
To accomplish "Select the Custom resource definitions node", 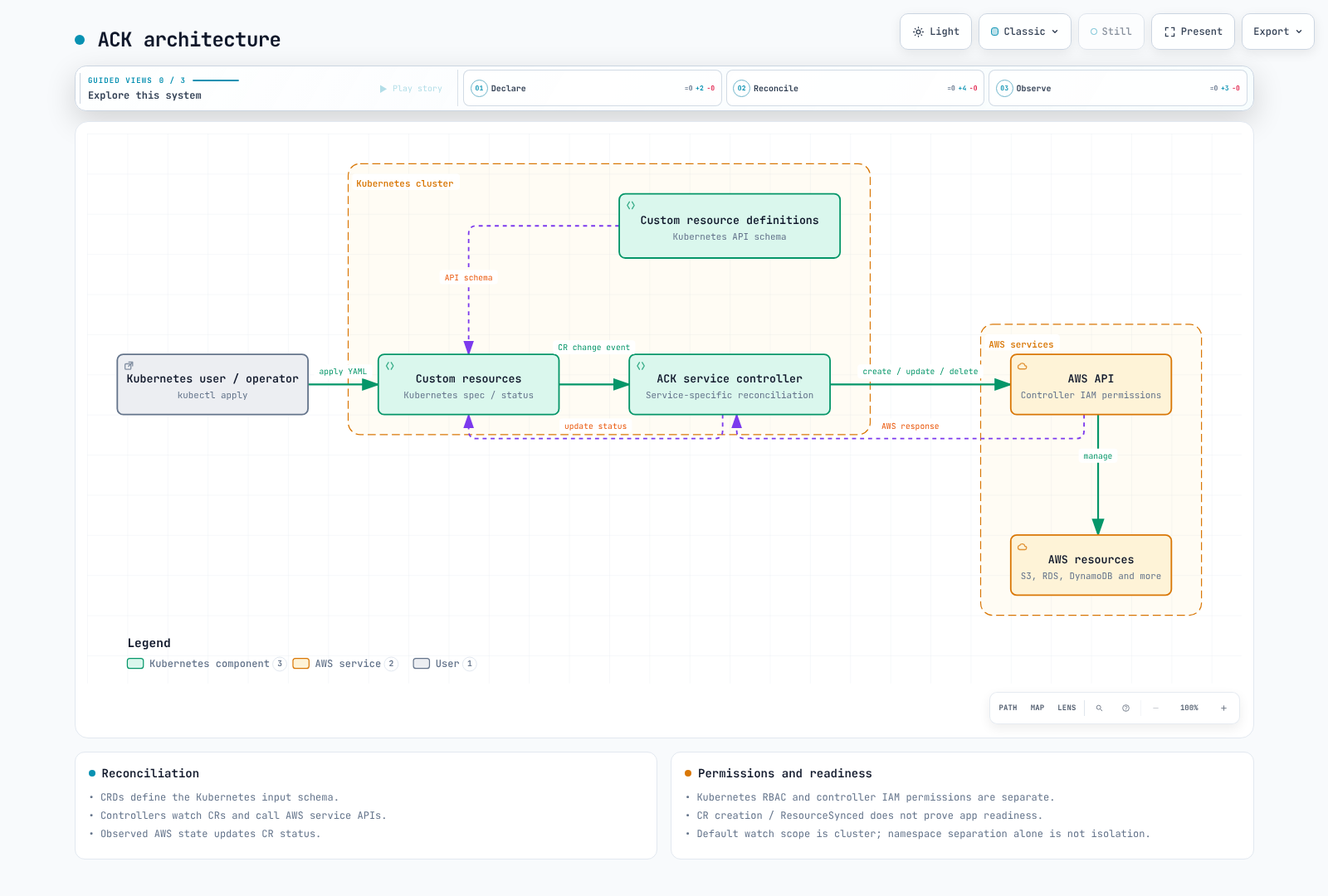I will pos(730,226).
